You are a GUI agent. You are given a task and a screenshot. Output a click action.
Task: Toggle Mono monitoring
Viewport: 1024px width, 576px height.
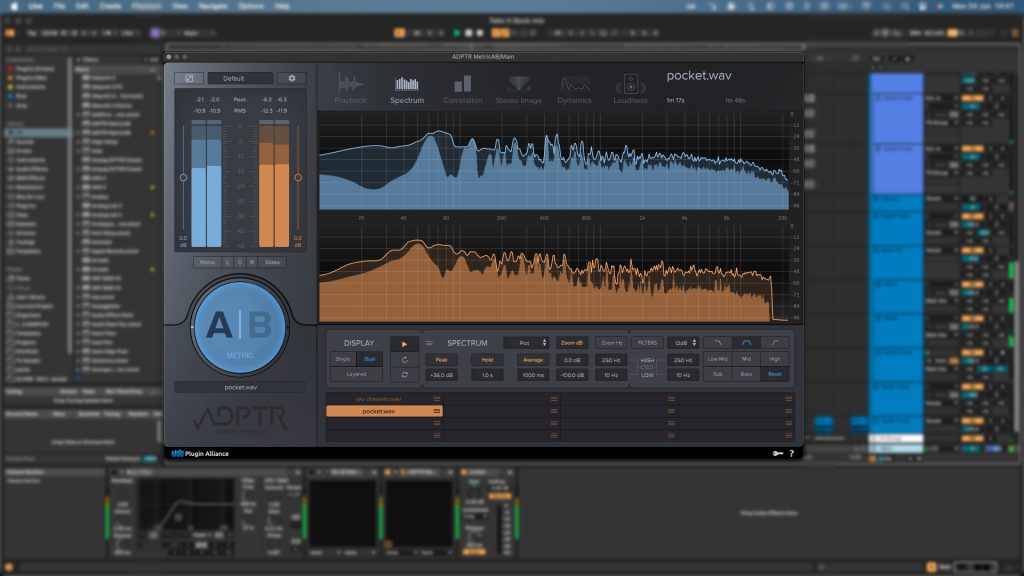click(x=207, y=262)
